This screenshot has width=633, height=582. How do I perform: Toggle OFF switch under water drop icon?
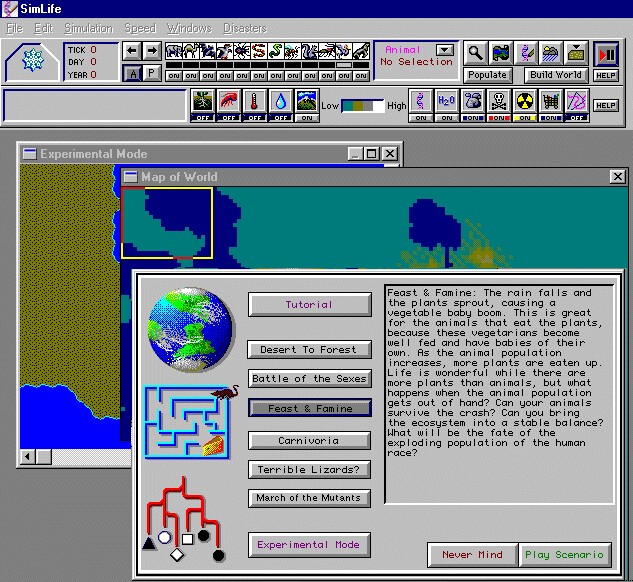coord(281,118)
